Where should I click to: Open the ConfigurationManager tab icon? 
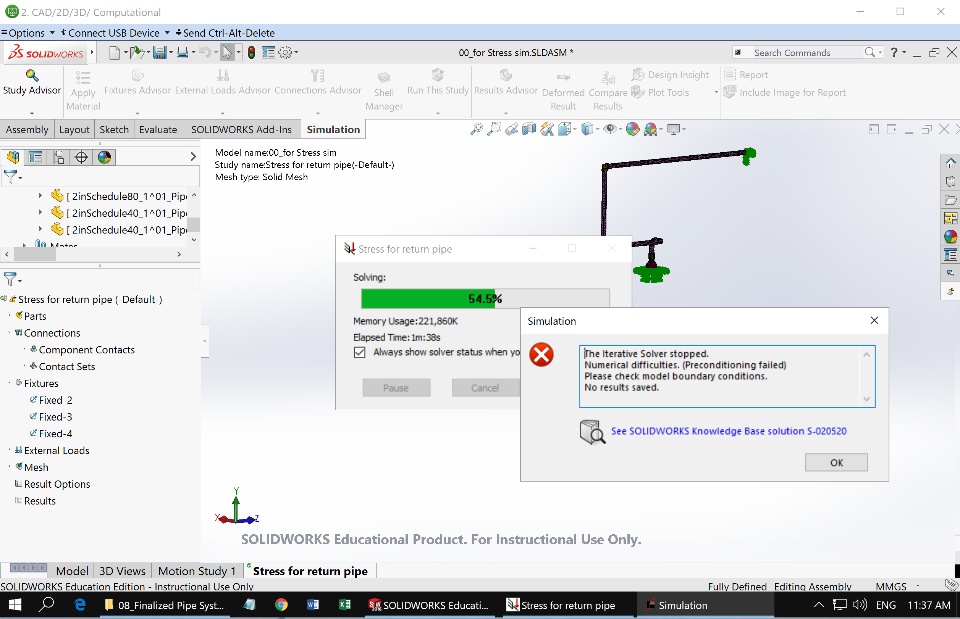click(x=59, y=157)
